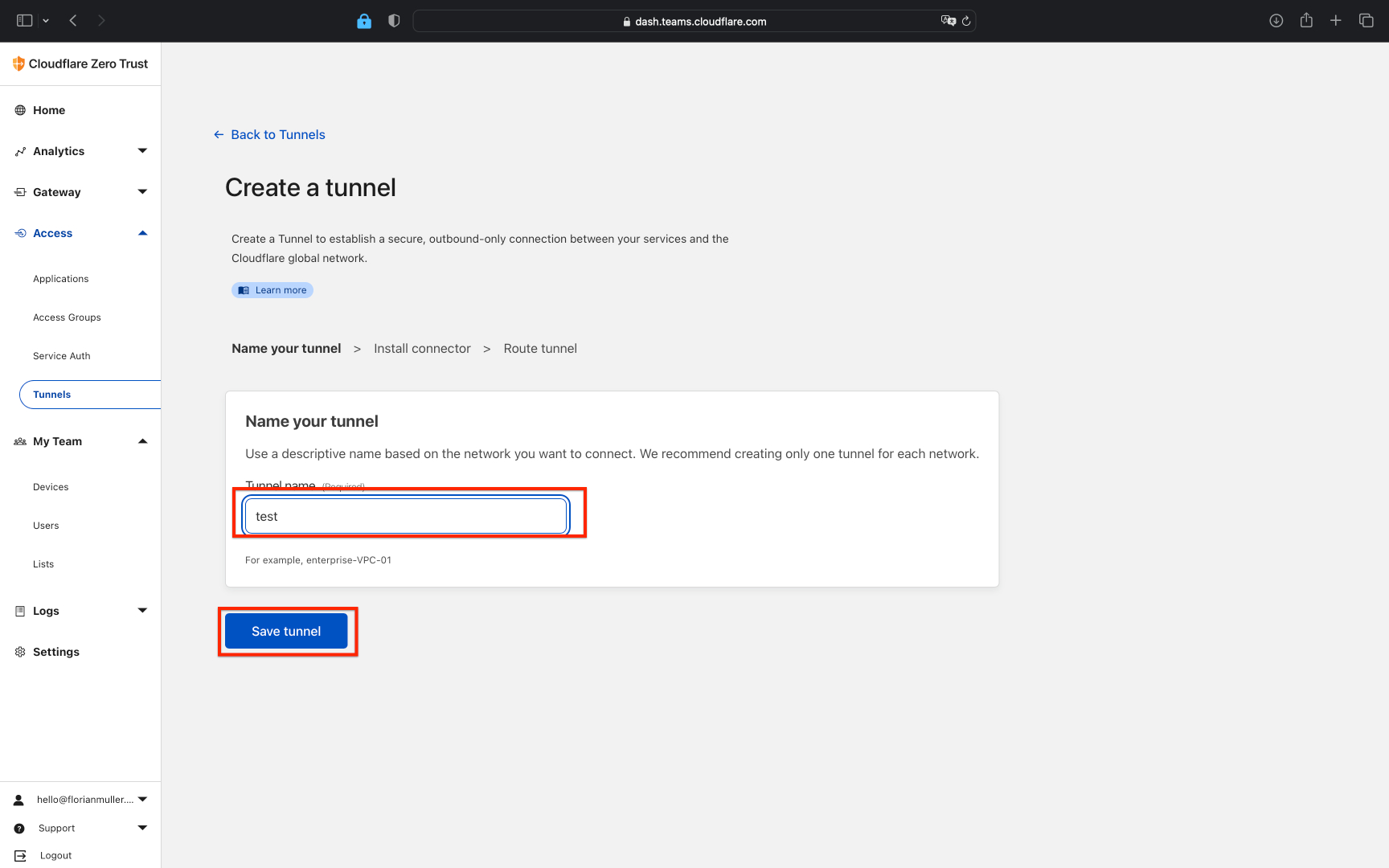Open the Downloads icon in the browser toolbar
The height and width of the screenshot is (868, 1389).
coord(1276,20)
